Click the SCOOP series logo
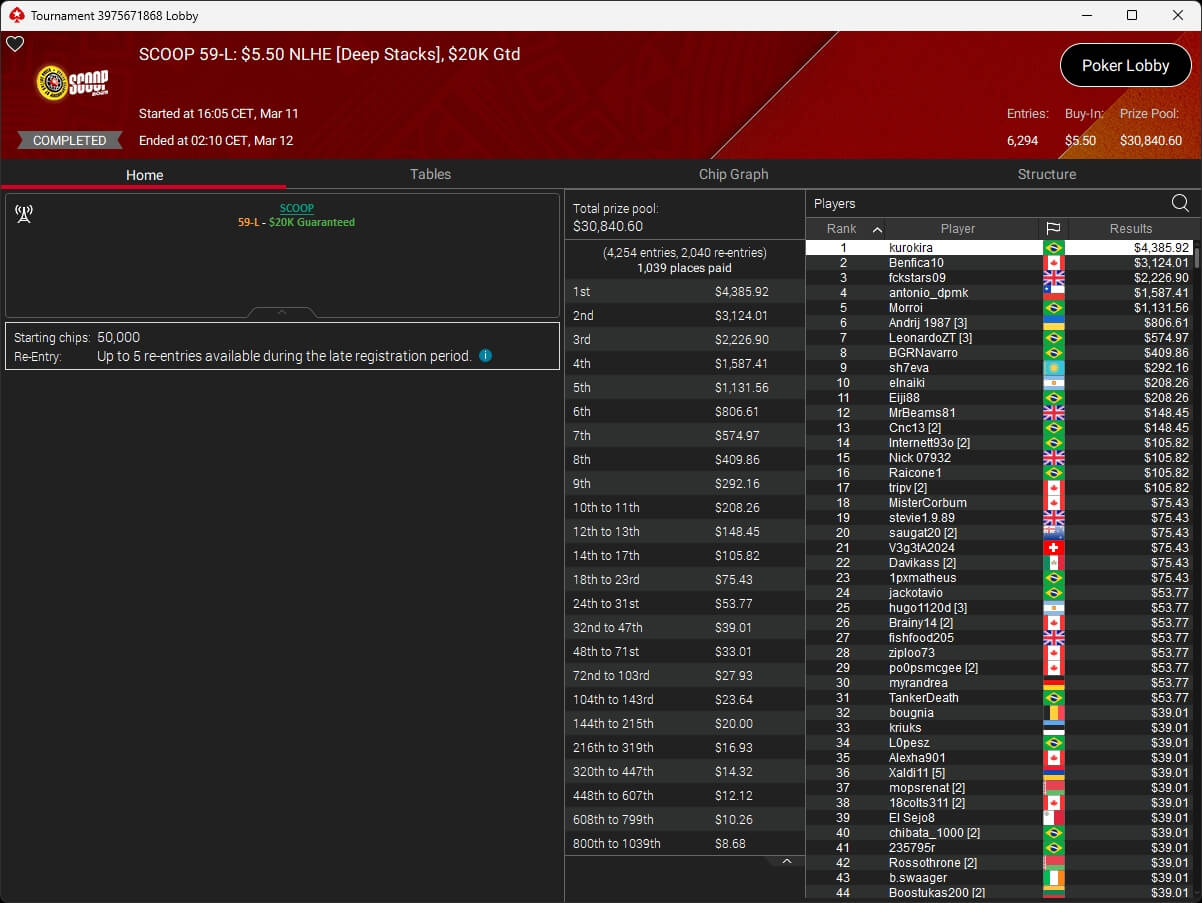This screenshot has width=1202, height=903. (72, 83)
